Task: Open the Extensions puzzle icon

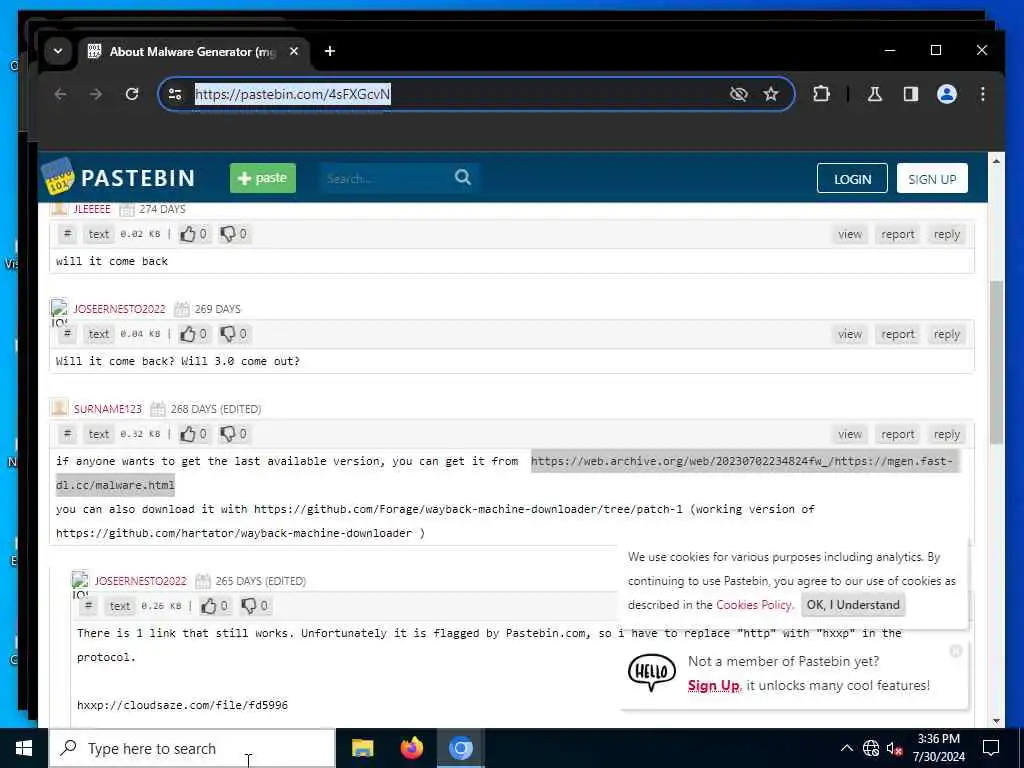Action: (822, 94)
